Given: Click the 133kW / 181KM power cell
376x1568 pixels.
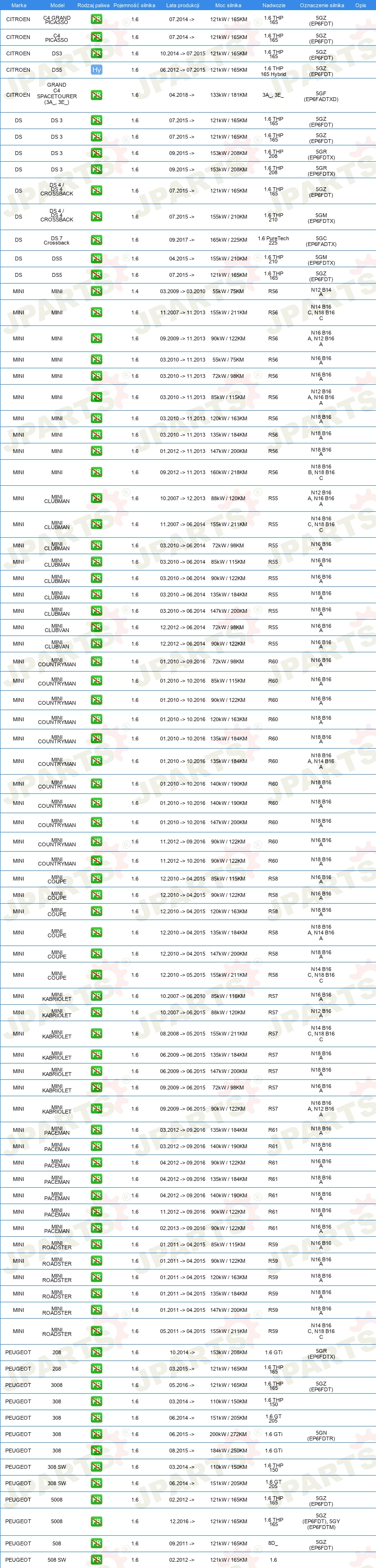Looking at the screenshot, I should pos(229,96).
